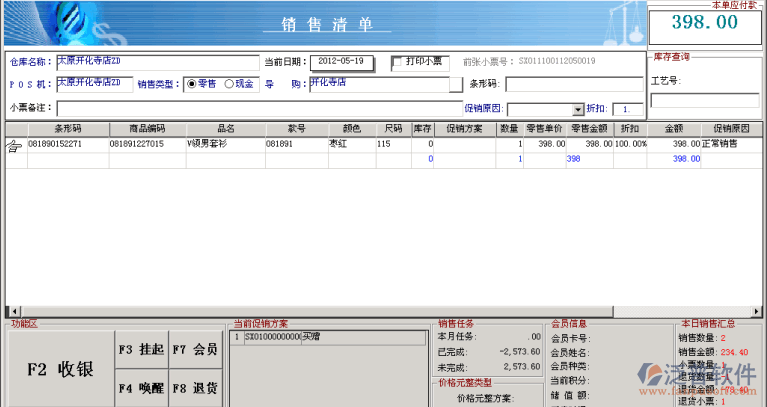Click the 尺码 column header
The image size is (767, 407).
pos(393,129)
